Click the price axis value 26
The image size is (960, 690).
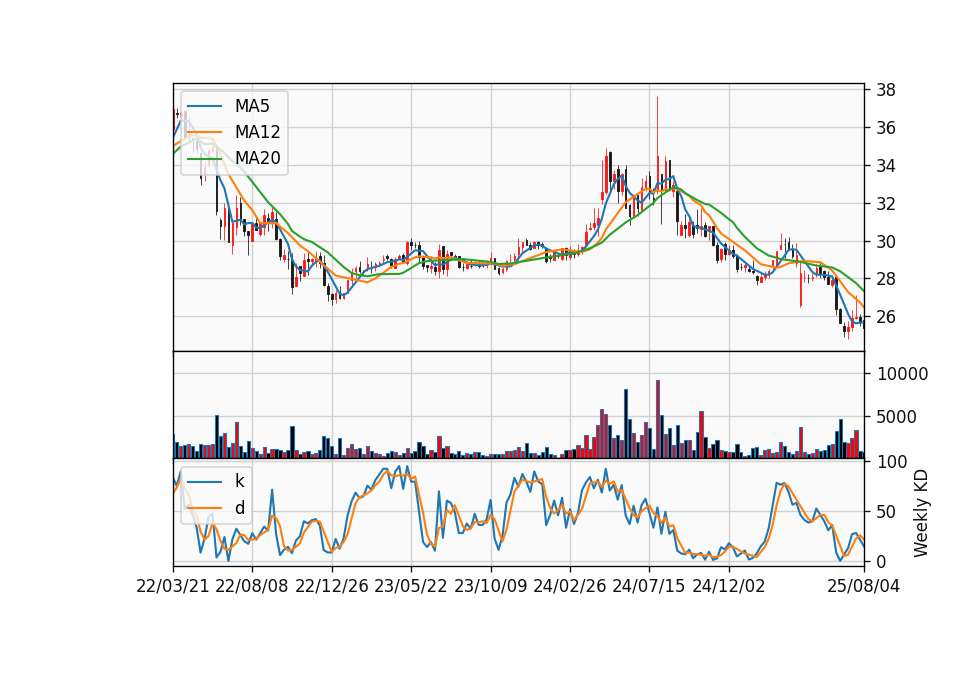[x=886, y=317]
